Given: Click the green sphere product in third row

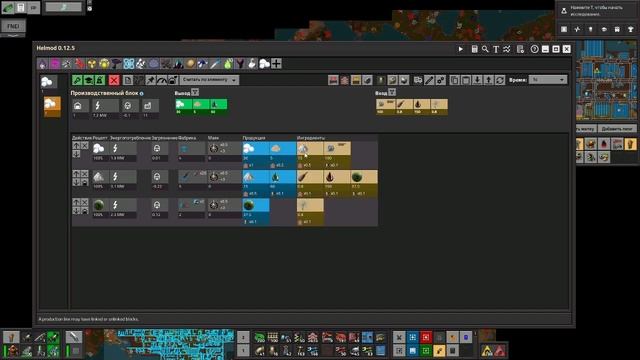Looking at the screenshot, I should [x=256, y=205].
